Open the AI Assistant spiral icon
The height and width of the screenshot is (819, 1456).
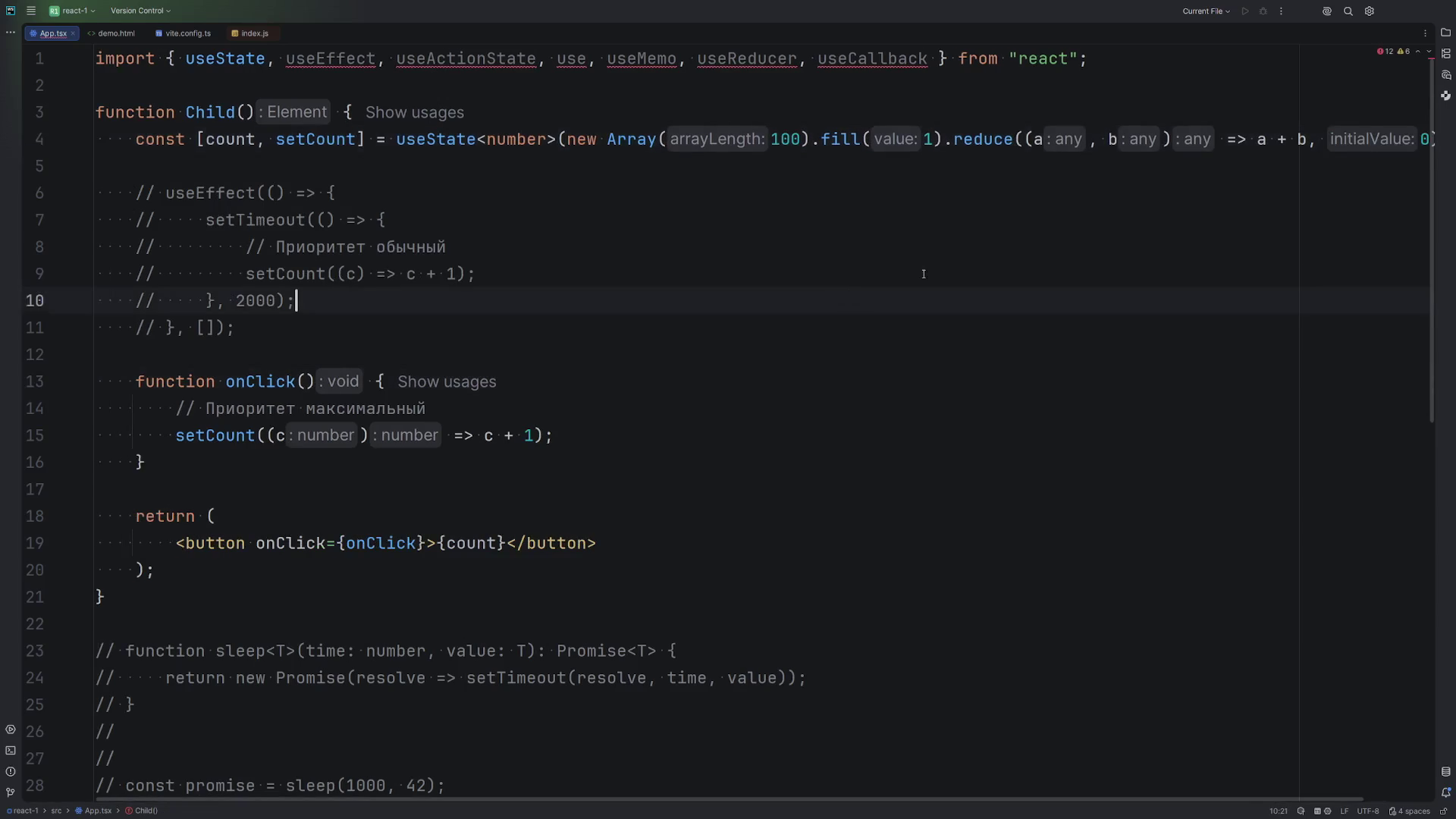1327,11
